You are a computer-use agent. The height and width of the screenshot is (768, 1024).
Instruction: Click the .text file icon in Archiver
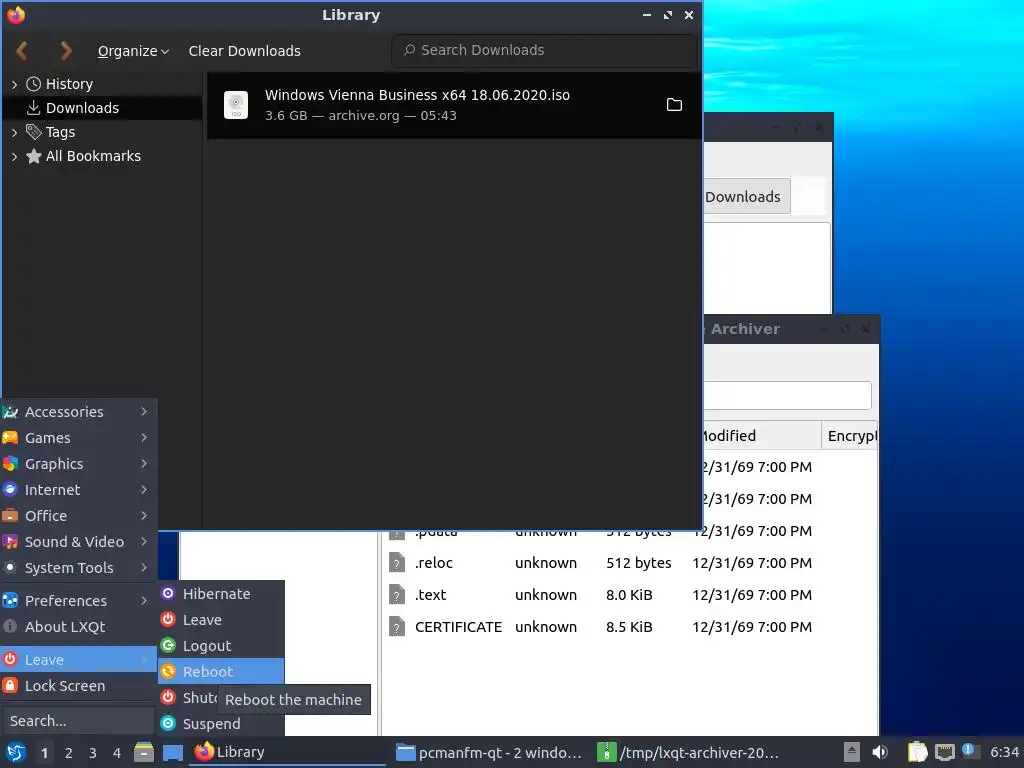[x=396, y=594]
